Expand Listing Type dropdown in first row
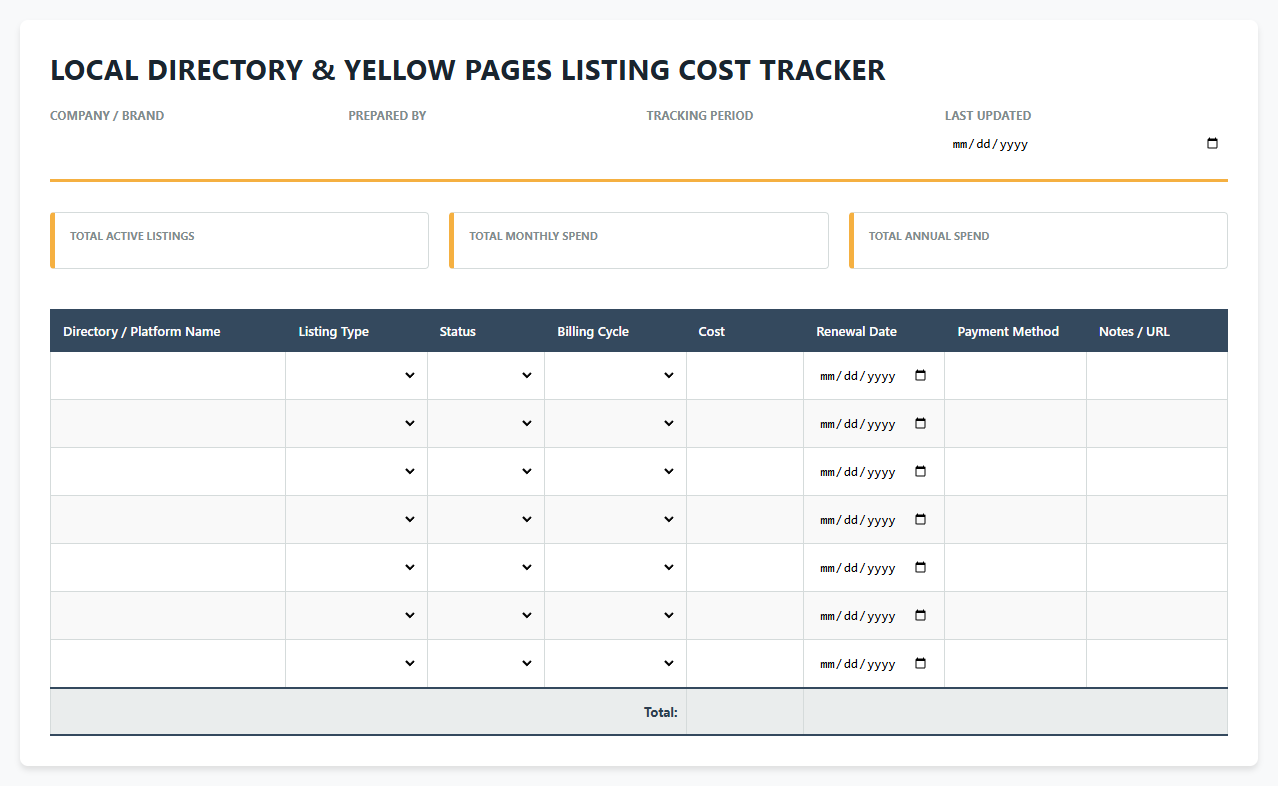Screen dimensions: 1278x786 tap(356, 376)
